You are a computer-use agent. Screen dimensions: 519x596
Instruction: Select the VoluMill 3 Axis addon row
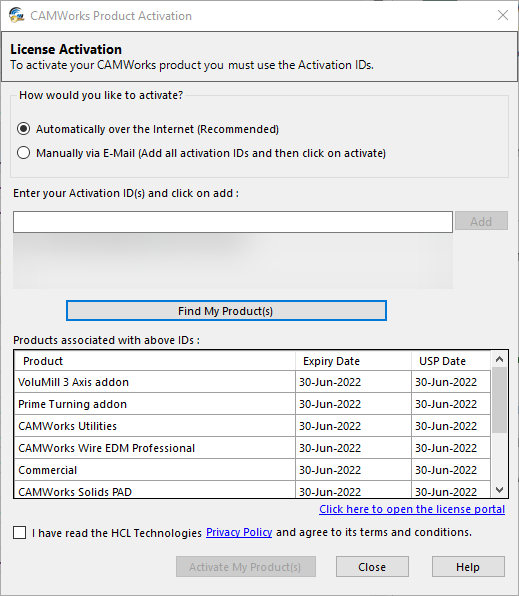coord(252,382)
